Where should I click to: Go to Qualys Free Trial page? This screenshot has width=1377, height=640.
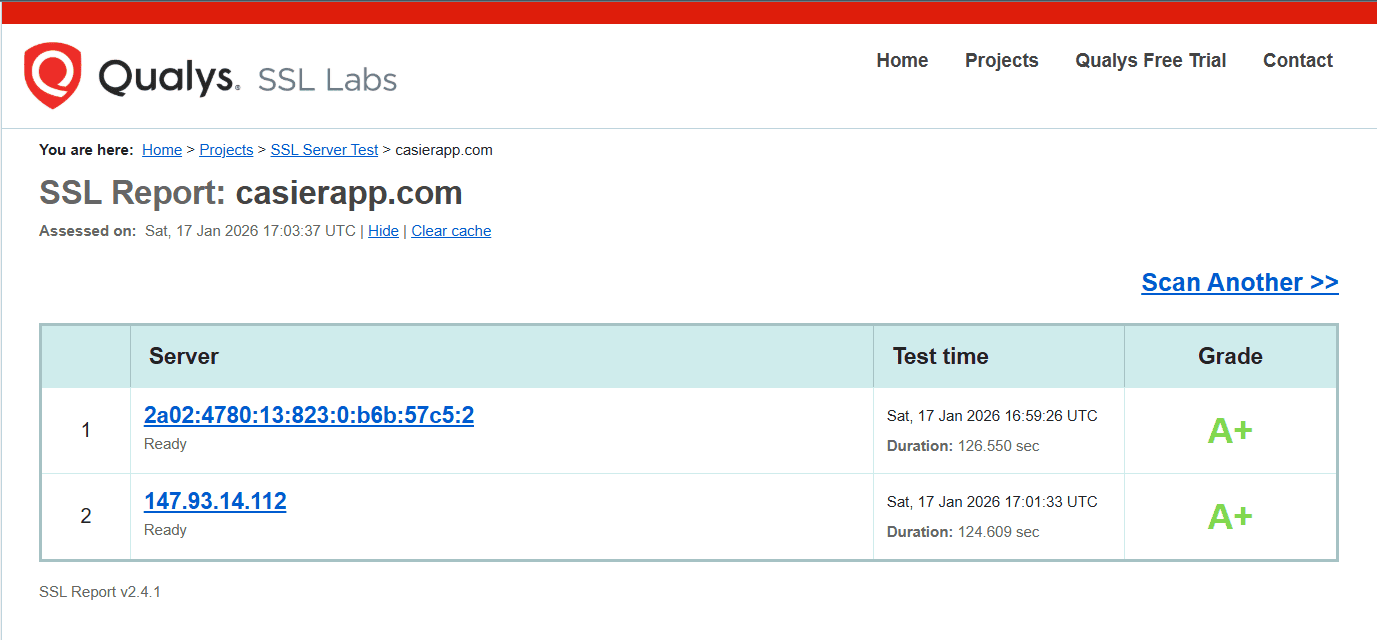point(1150,60)
